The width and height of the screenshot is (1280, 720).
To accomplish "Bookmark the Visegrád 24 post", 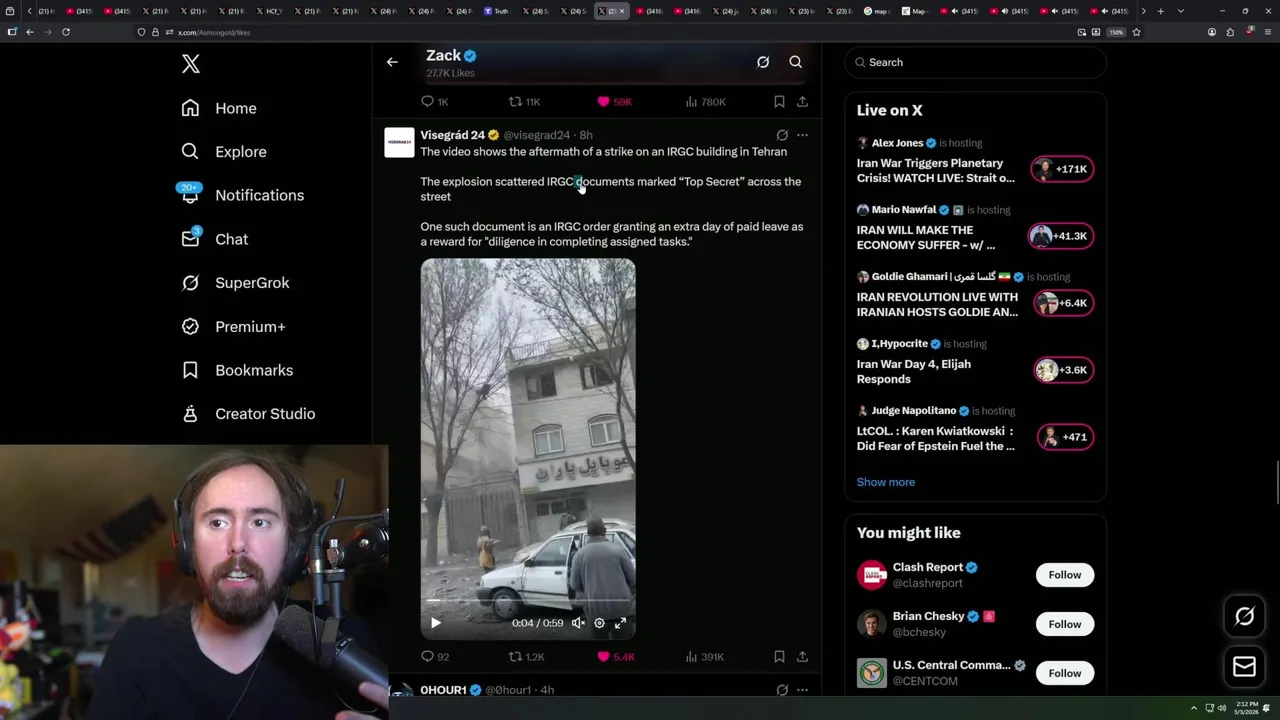I will [779, 657].
